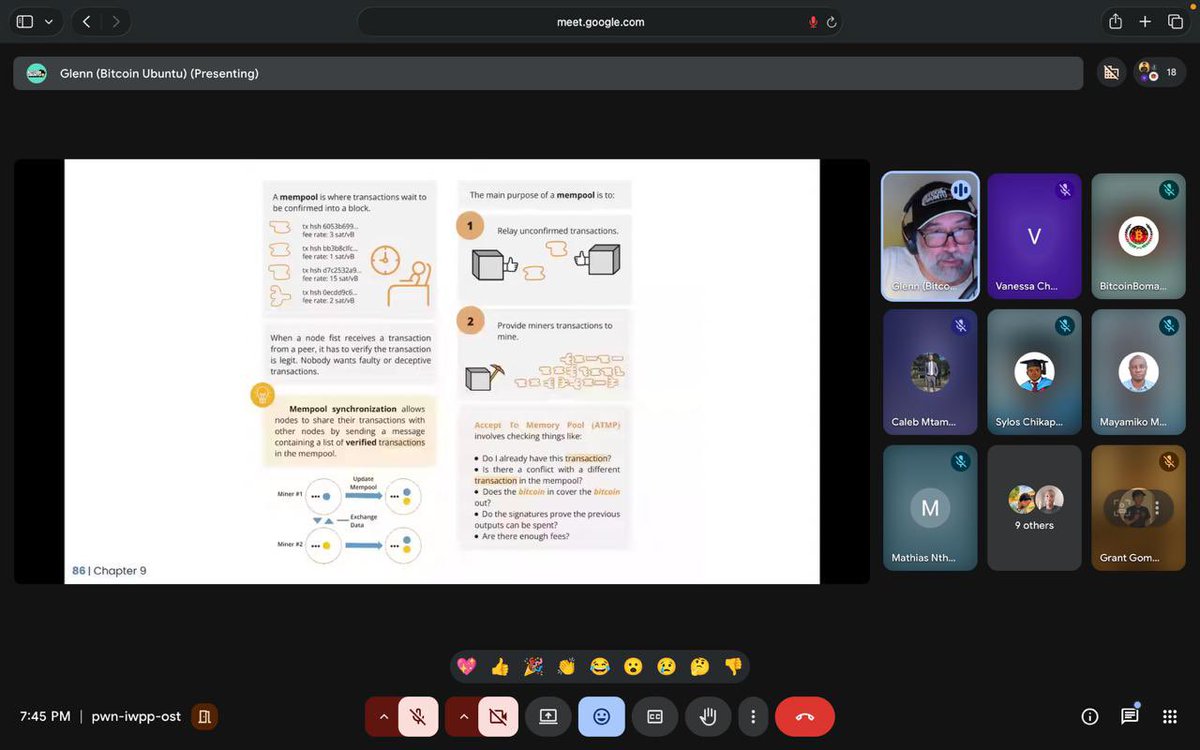Open sidebar tab group dropdown arrow

point(49,21)
